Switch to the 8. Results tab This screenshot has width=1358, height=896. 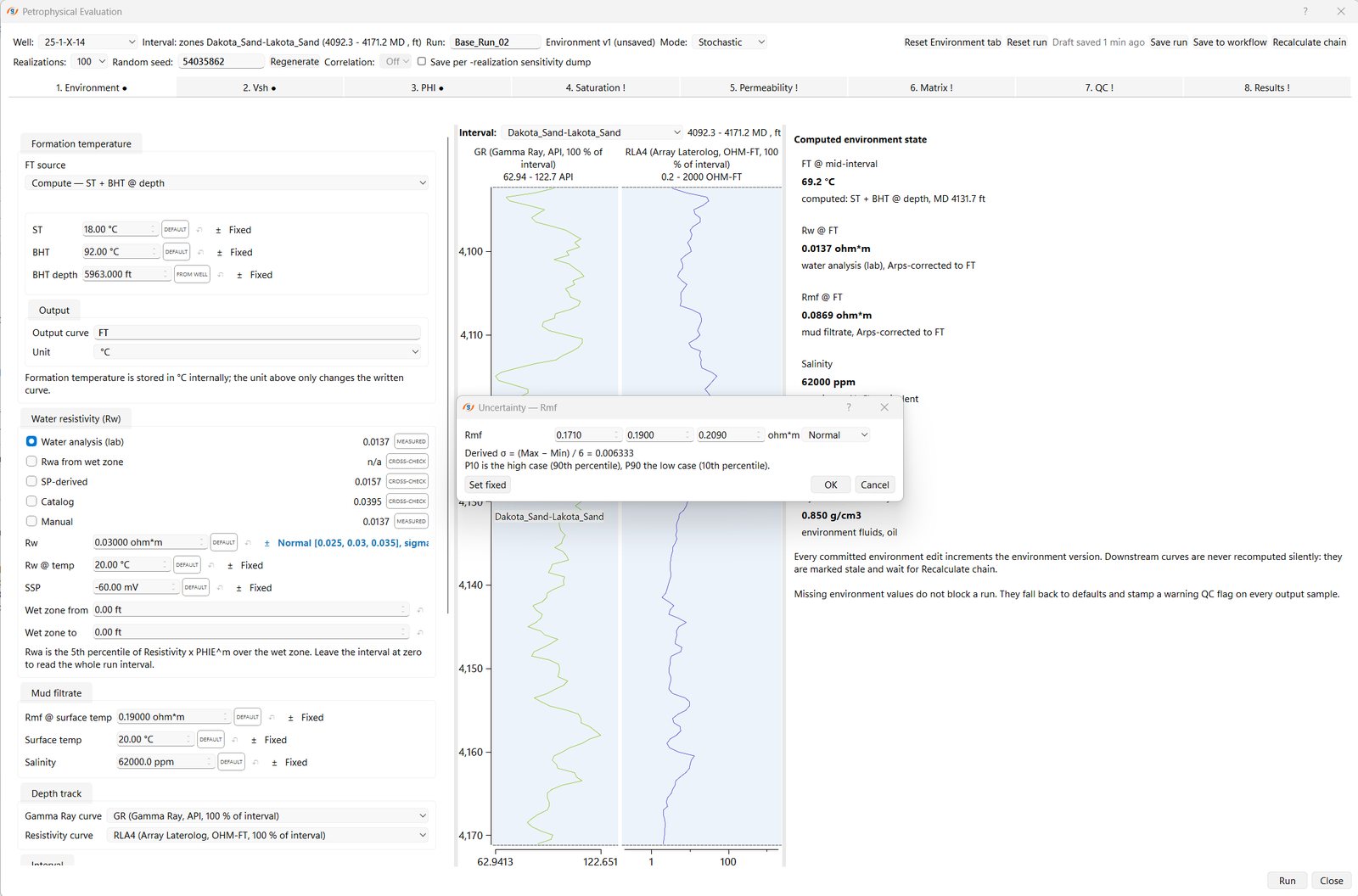click(1267, 87)
